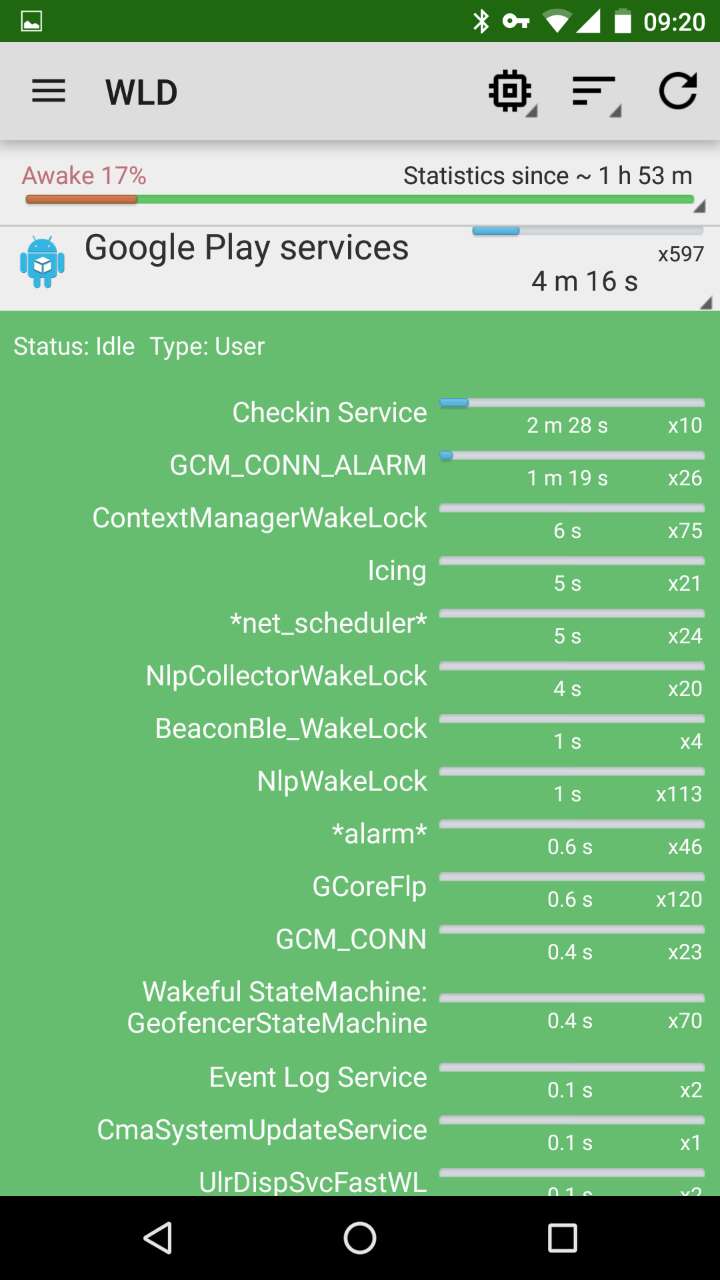
Task: Tap the CmaSystemUpdateService entry
Action: (360, 1131)
